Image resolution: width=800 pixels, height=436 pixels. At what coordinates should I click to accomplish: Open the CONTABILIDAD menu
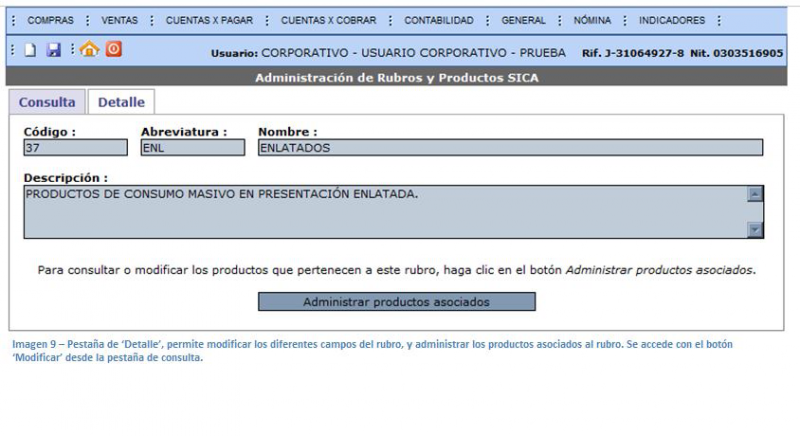[x=439, y=20]
